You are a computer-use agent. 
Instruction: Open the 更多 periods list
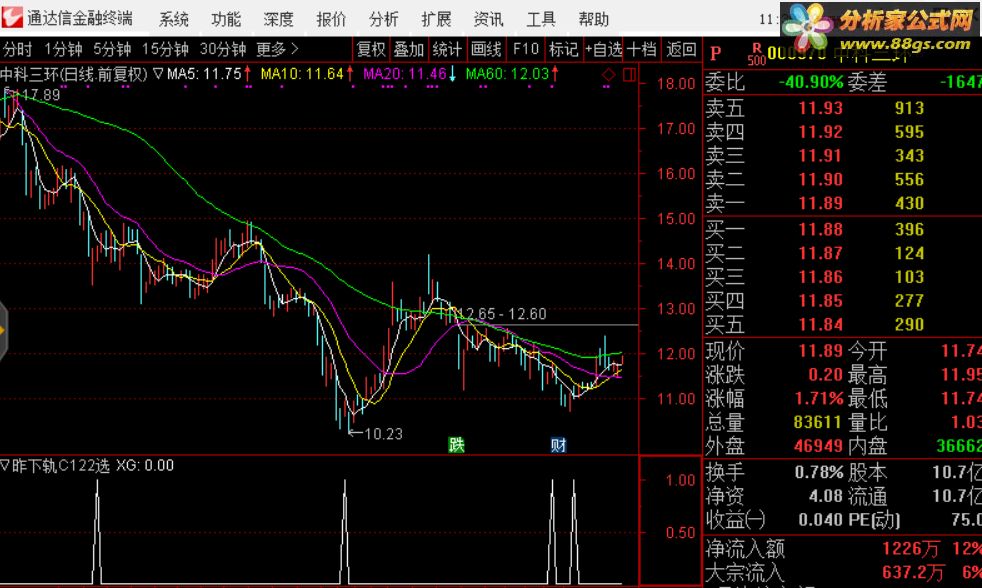click(x=277, y=49)
